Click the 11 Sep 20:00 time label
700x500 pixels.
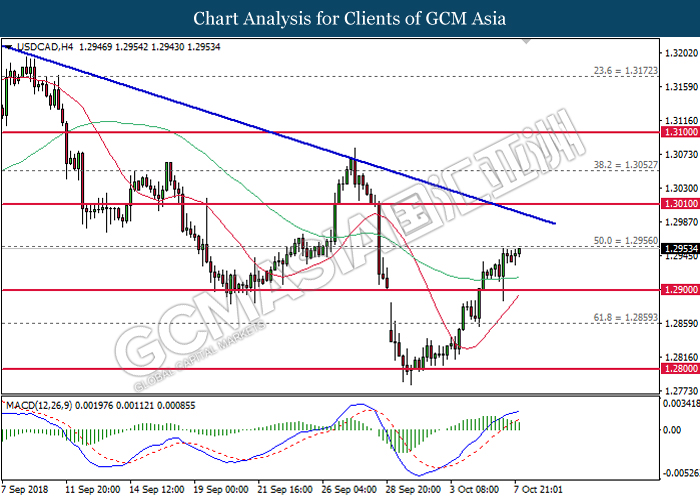pyautogui.click(x=92, y=489)
